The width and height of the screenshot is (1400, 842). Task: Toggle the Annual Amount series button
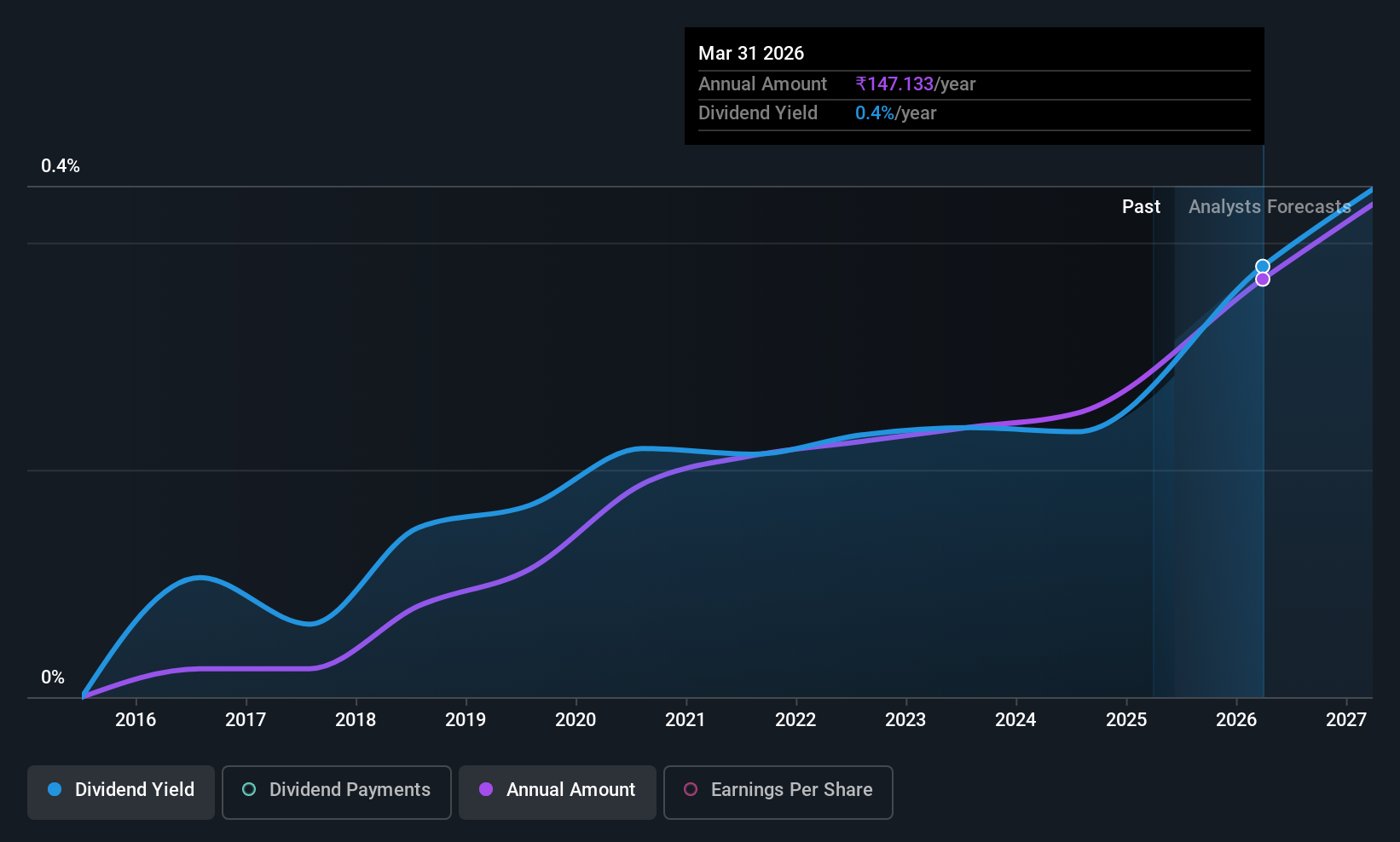tap(558, 793)
